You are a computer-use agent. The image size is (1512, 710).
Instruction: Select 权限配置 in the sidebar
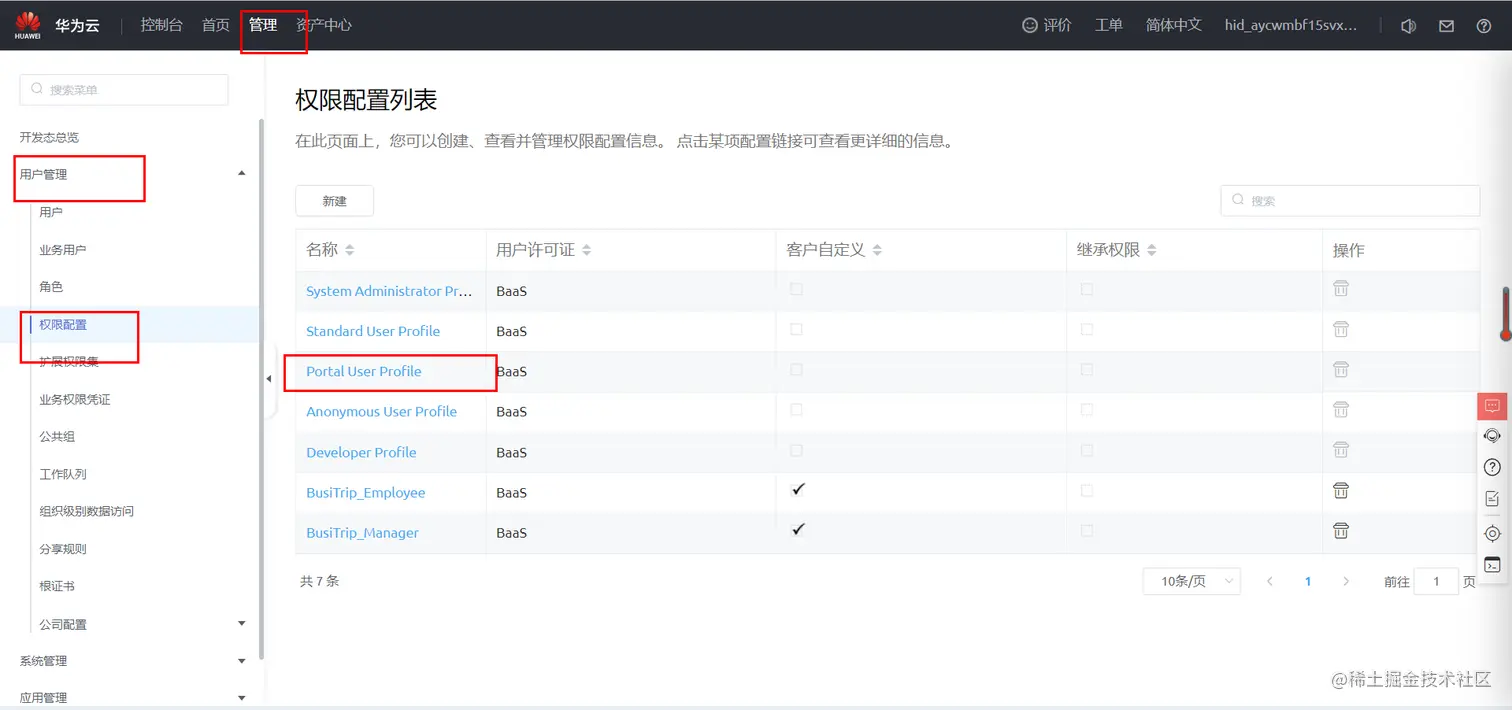(x=63, y=324)
